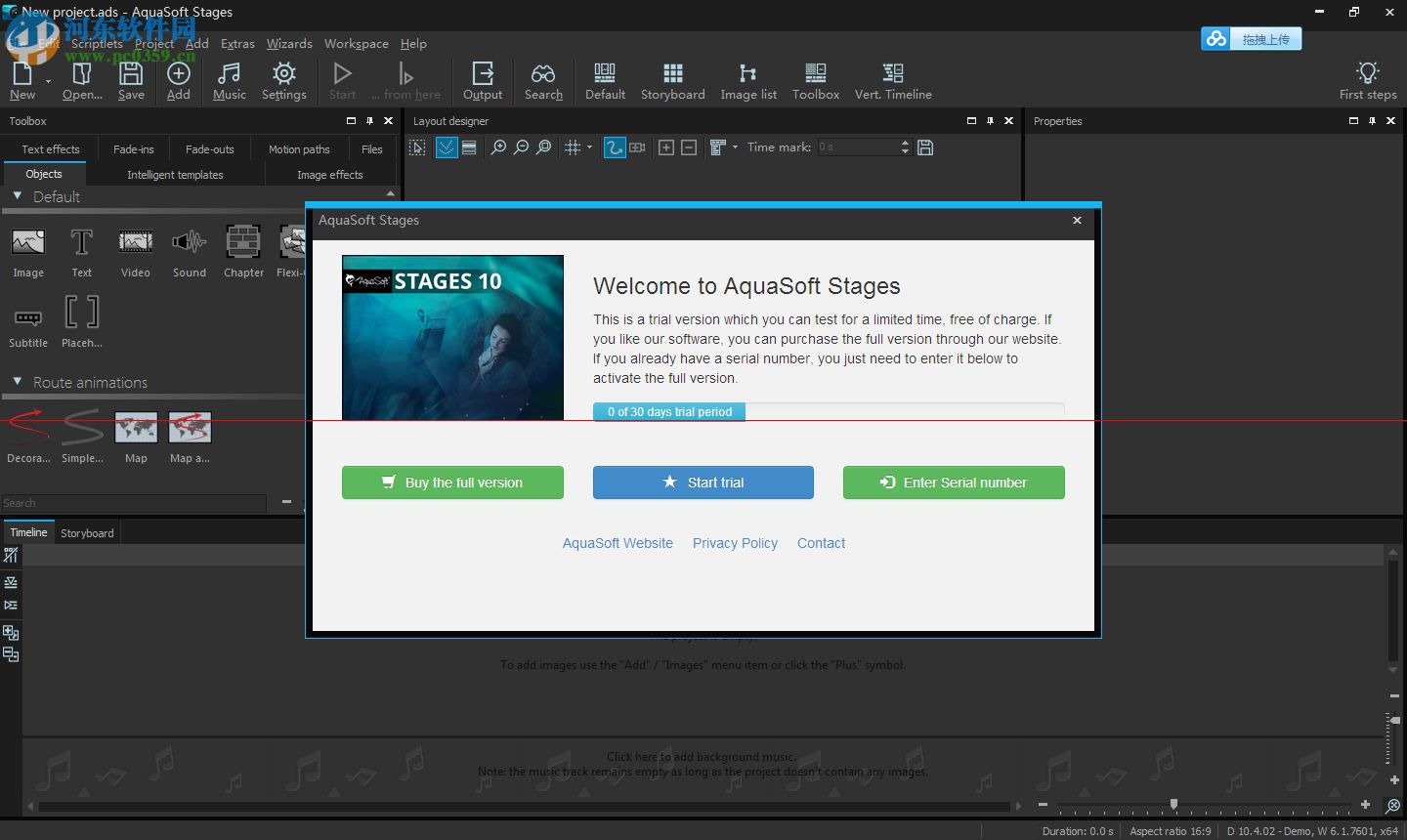The width and height of the screenshot is (1407, 840).
Task: Open the Privacy Policy link
Action: [x=735, y=543]
